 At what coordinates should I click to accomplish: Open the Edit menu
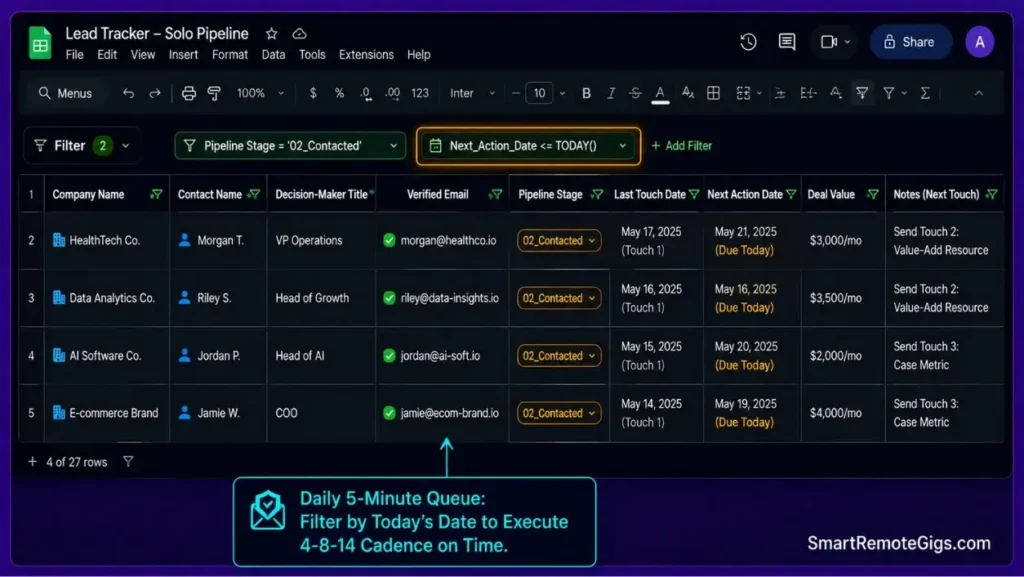pos(107,55)
